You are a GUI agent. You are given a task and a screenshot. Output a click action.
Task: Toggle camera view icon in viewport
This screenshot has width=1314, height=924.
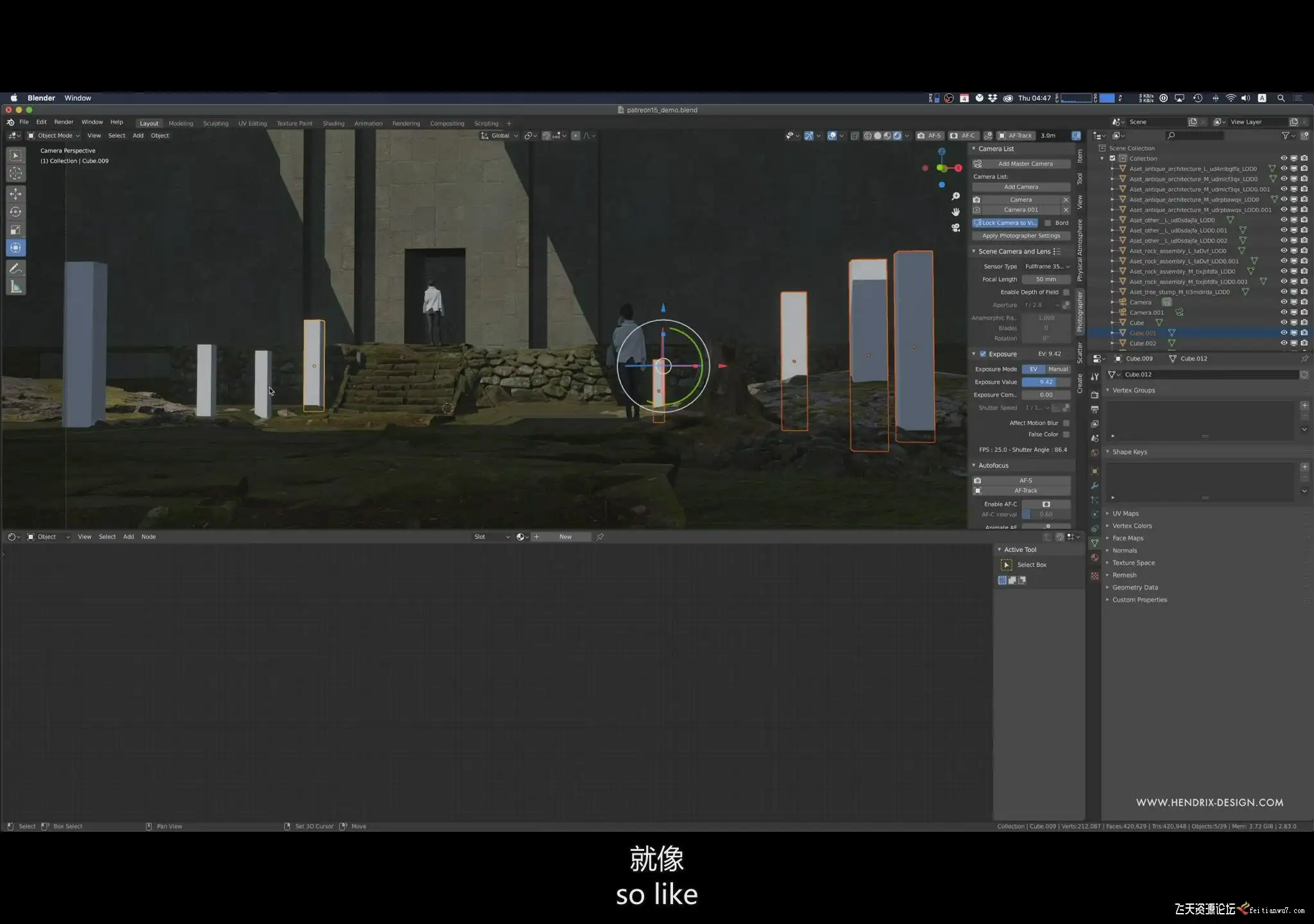[955, 227]
